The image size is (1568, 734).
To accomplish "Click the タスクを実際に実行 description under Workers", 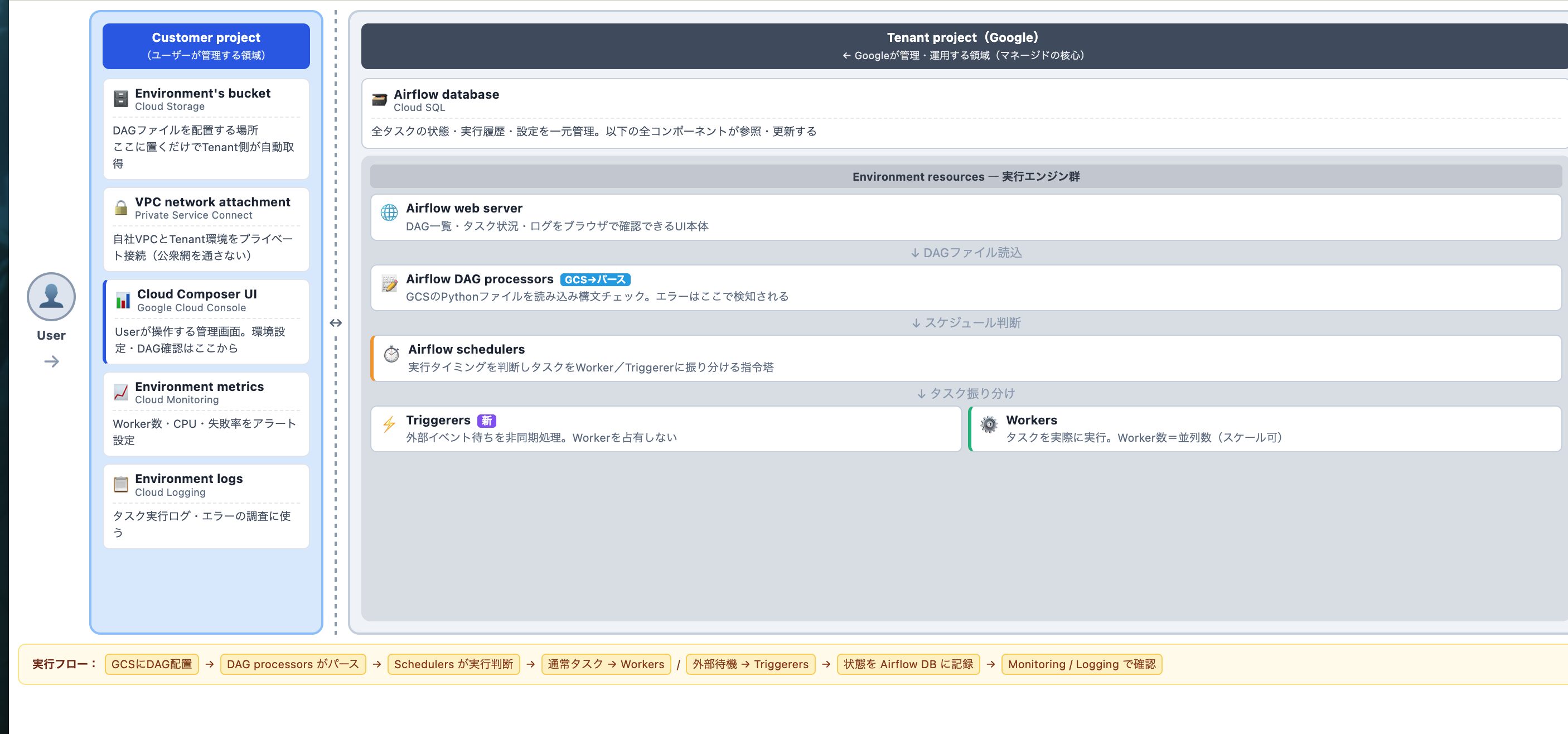I will point(1146,438).
